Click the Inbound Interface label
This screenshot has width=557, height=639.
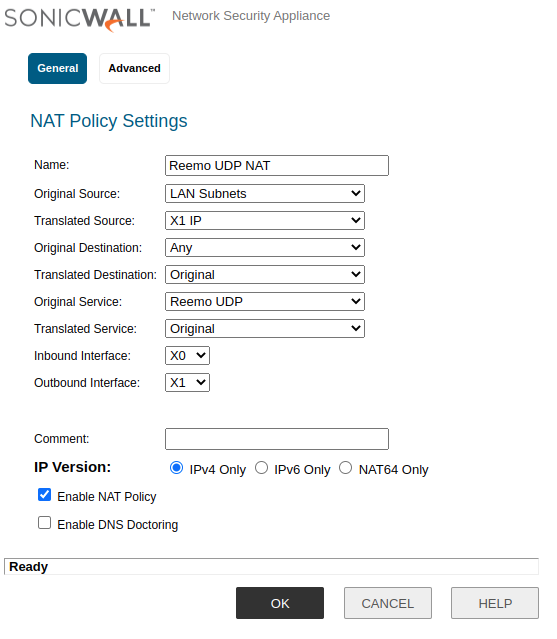pos(82,356)
